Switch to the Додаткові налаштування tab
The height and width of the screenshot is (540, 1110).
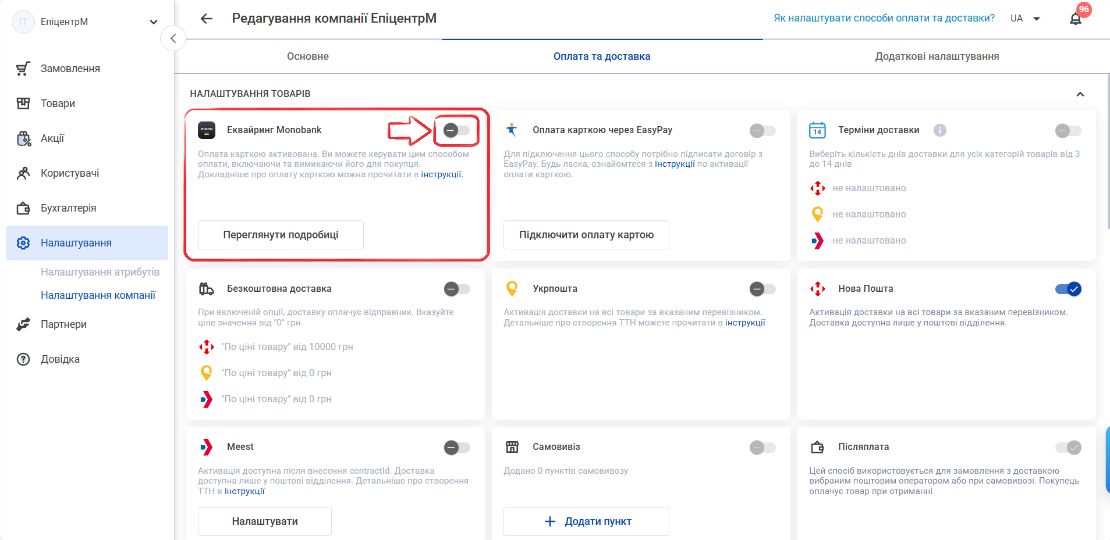tap(937, 57)
